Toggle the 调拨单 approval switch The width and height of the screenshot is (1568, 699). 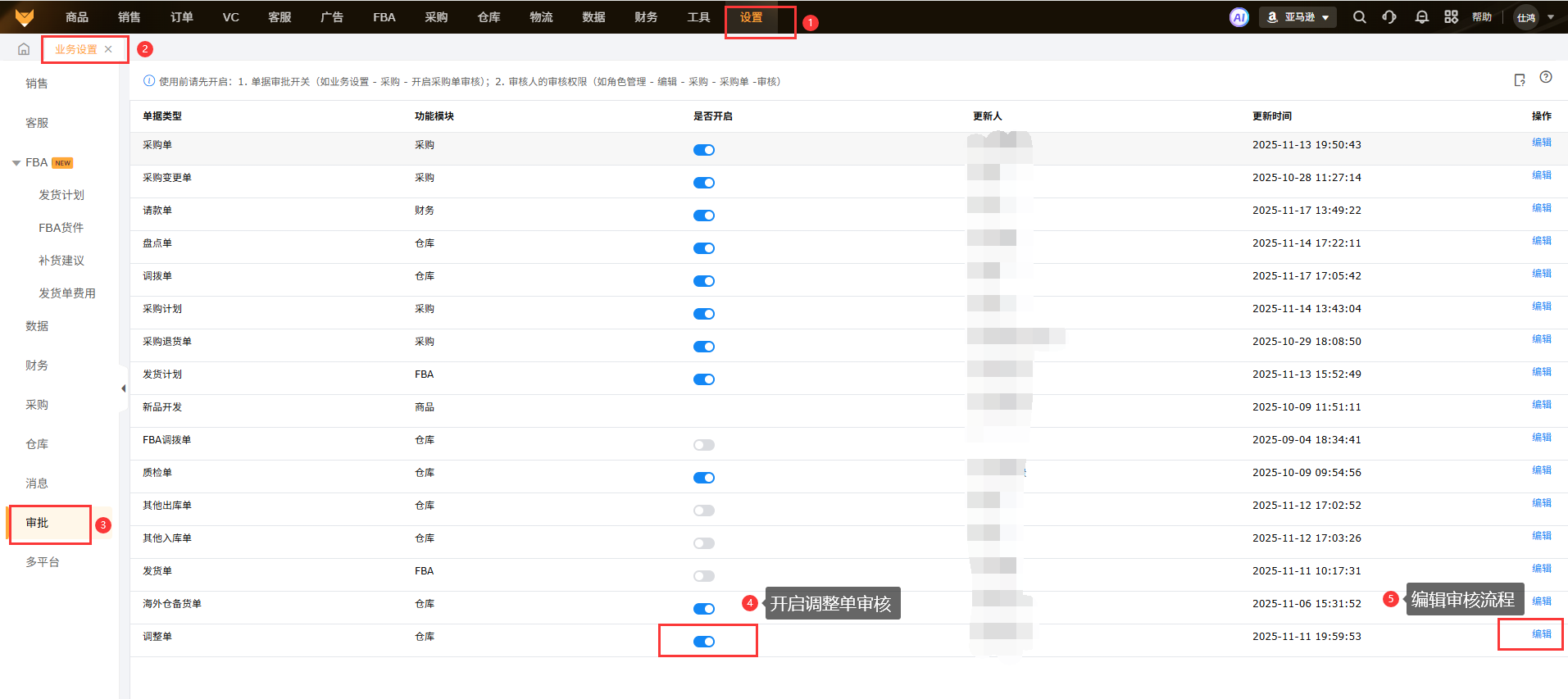pos(704,281)
